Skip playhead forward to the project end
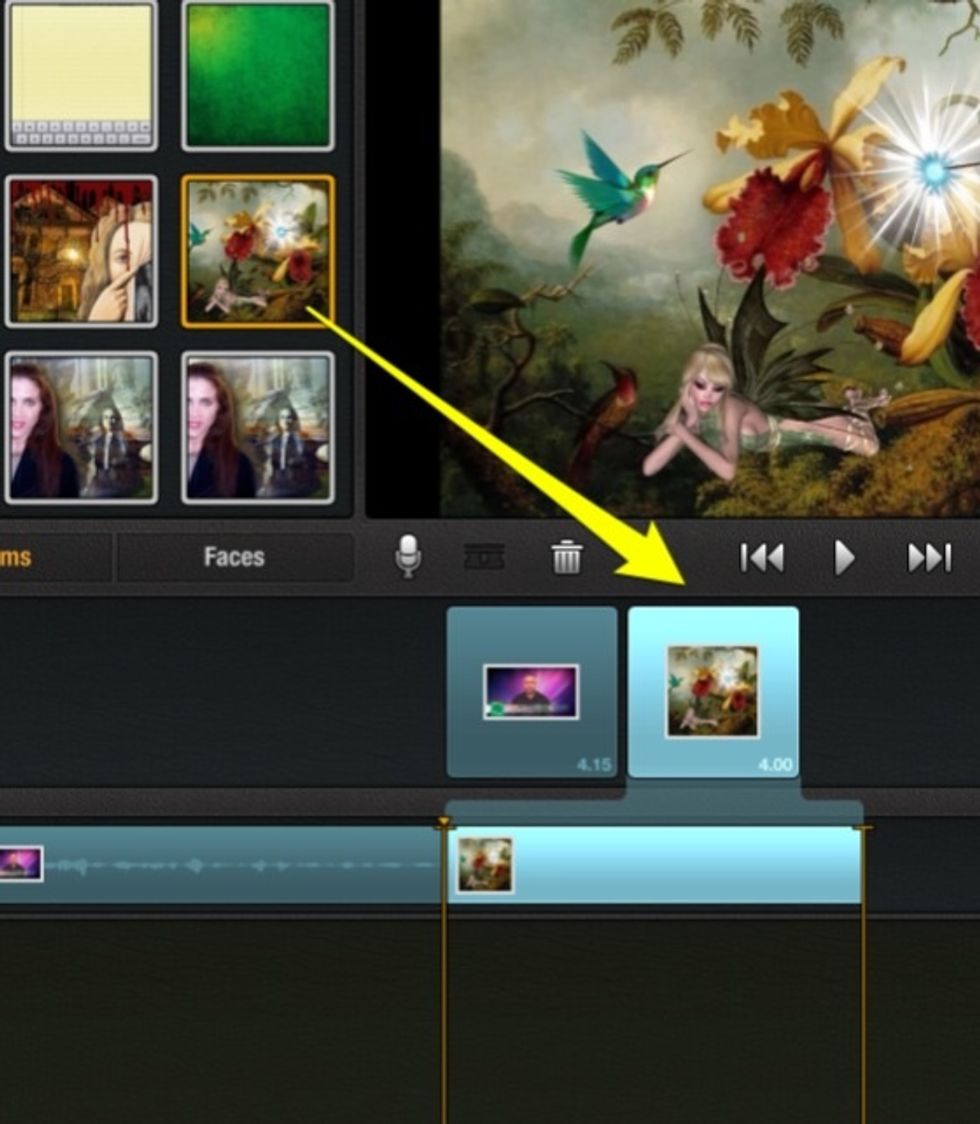Image resolution: width=980 pixels, height=1124 pixels. (x=930, y=558)
